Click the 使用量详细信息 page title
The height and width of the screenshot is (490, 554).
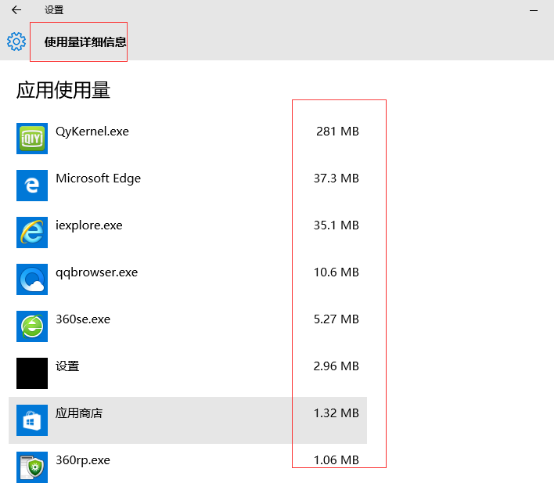click(x=85, y=42)
